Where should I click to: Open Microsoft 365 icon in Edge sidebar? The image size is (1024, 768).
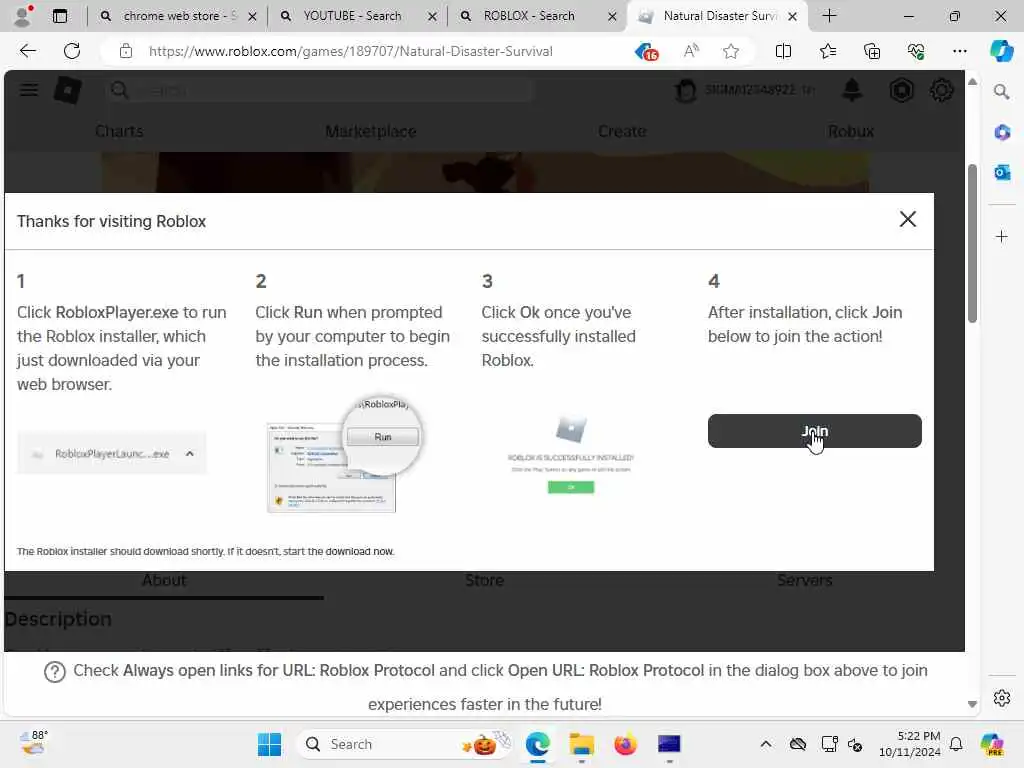point(1001,133)
